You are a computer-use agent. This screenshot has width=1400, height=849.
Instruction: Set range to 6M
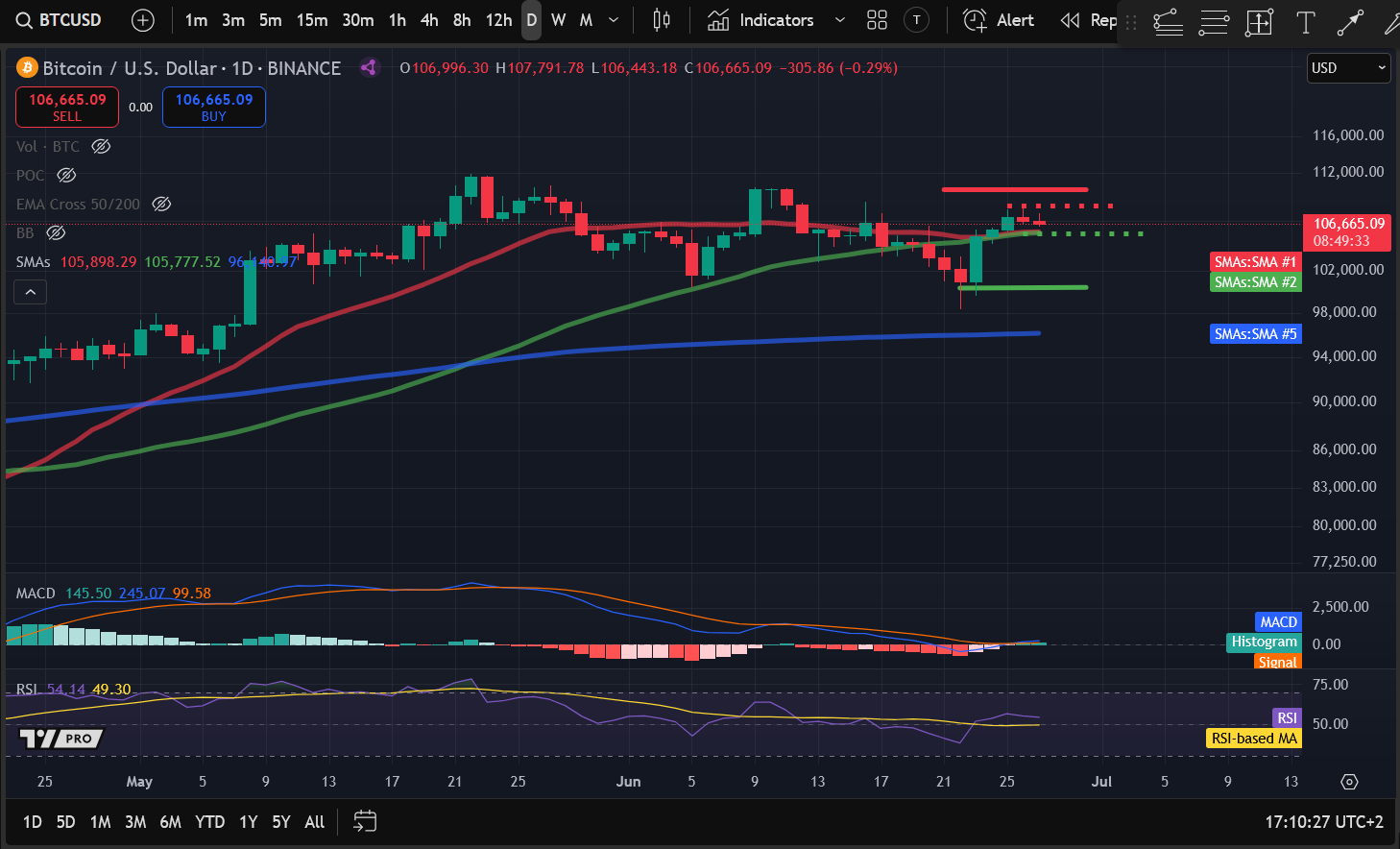click(170, 822)
